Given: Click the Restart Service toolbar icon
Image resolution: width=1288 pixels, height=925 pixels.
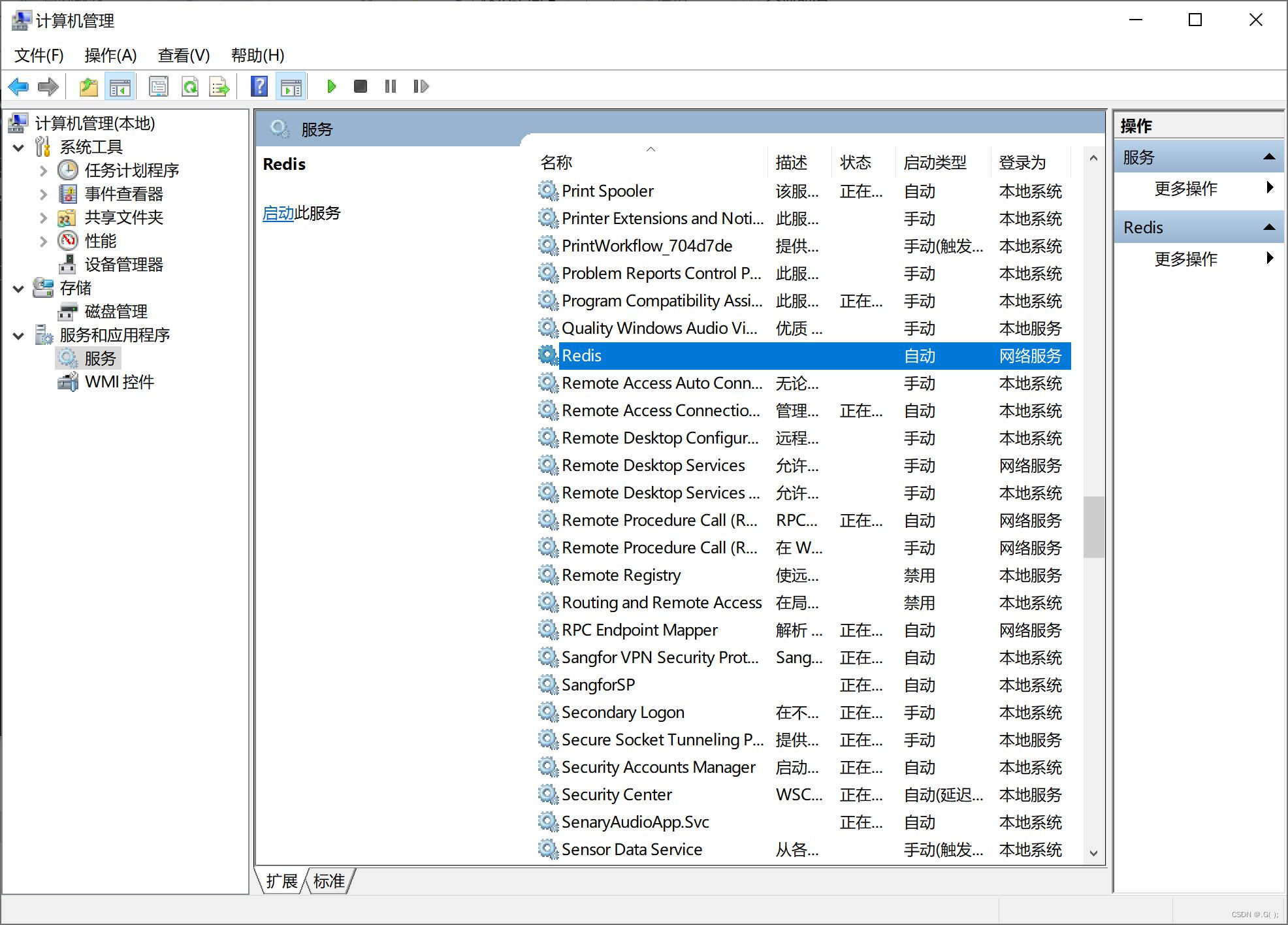Looking at the screenshot, I should coord(421,86).
